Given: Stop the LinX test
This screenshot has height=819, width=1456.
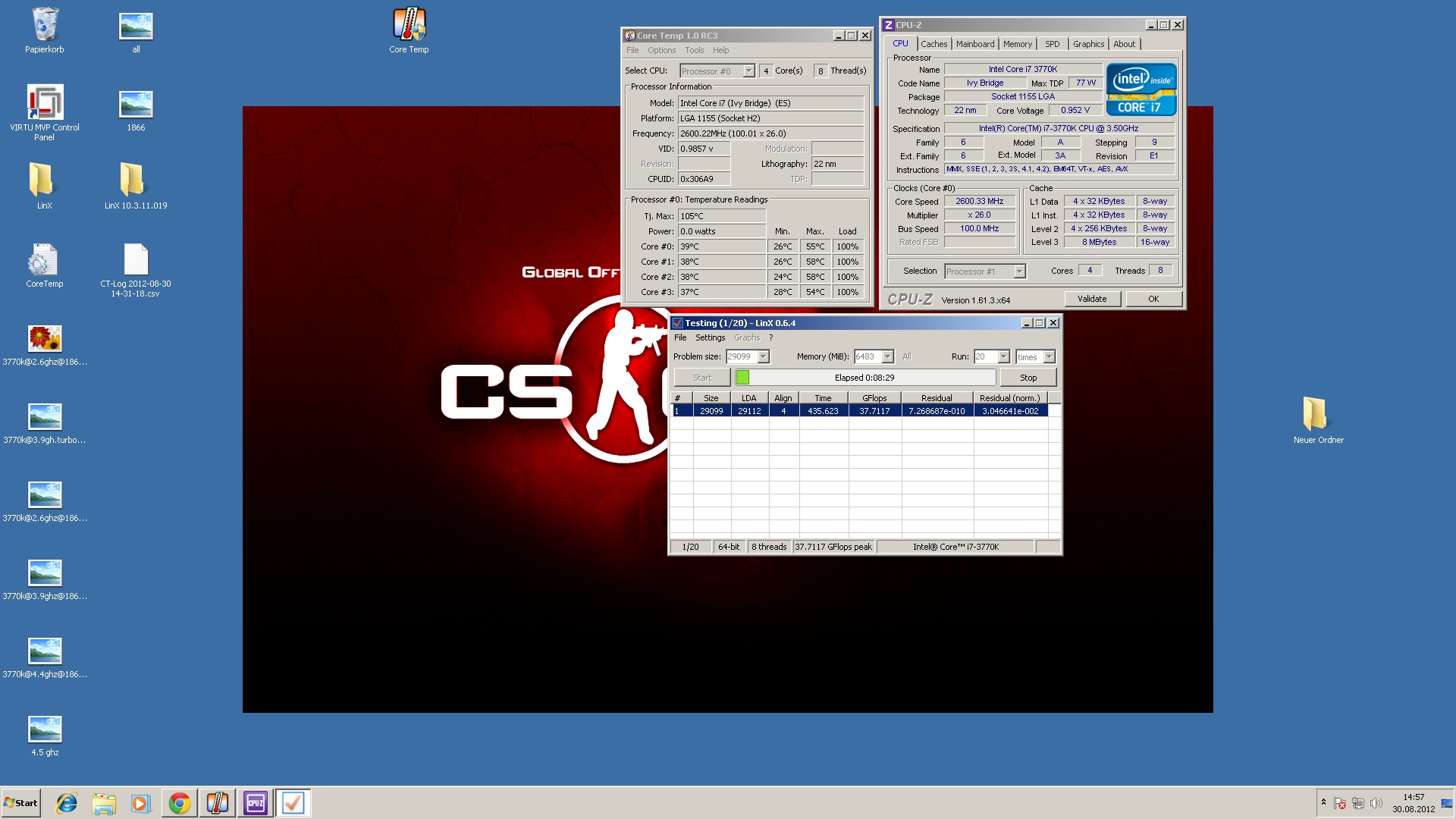Looking at the screenshot, I should (x=1028, y=378).
